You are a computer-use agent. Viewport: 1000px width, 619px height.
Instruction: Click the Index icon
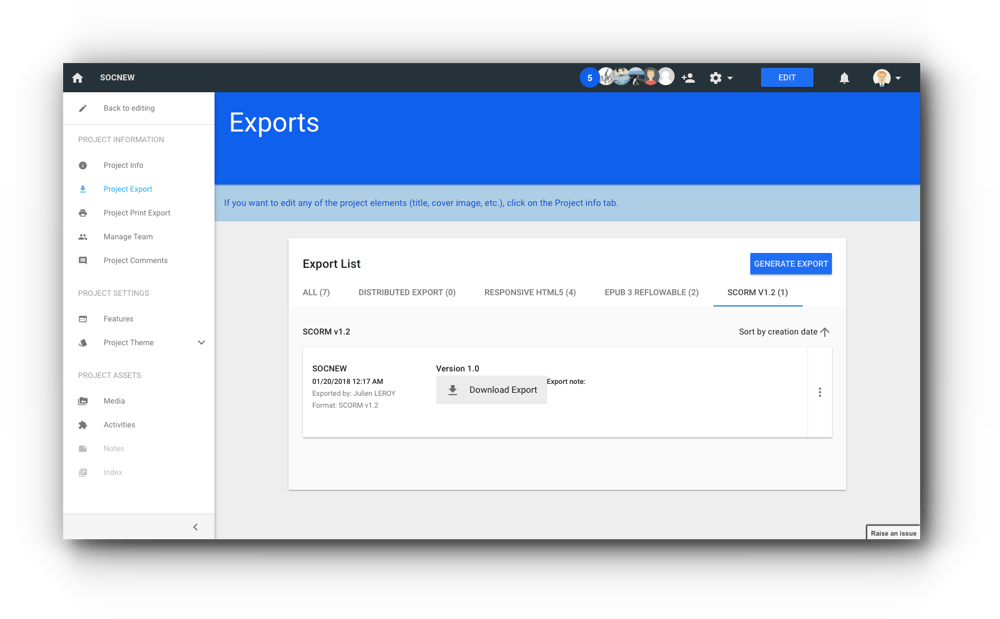83,472
